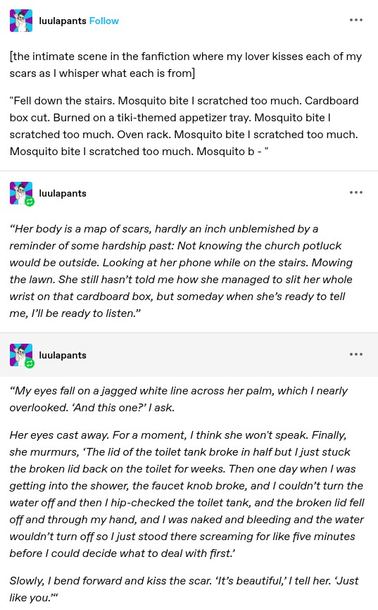Click the 'Her body is a map of scars' paragraph

click(x=181, y=271)
